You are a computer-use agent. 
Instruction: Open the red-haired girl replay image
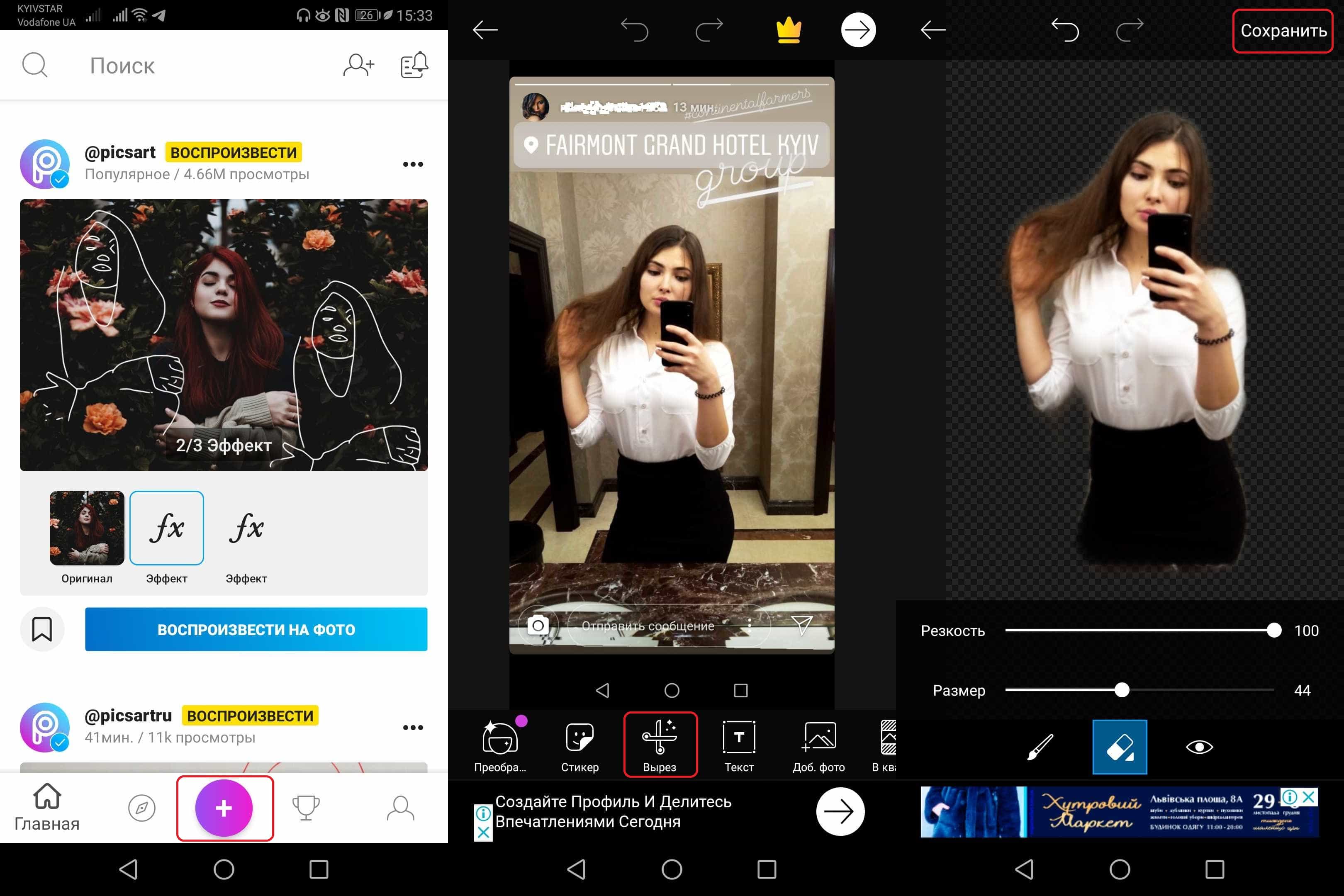pyautogui.click(x=224, y=335)
